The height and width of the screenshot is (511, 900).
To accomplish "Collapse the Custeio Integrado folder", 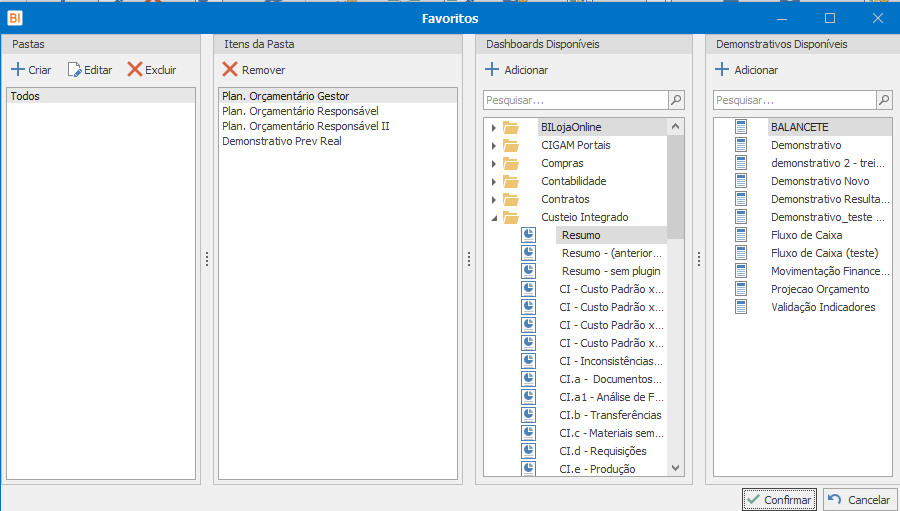I will [493, 218].
